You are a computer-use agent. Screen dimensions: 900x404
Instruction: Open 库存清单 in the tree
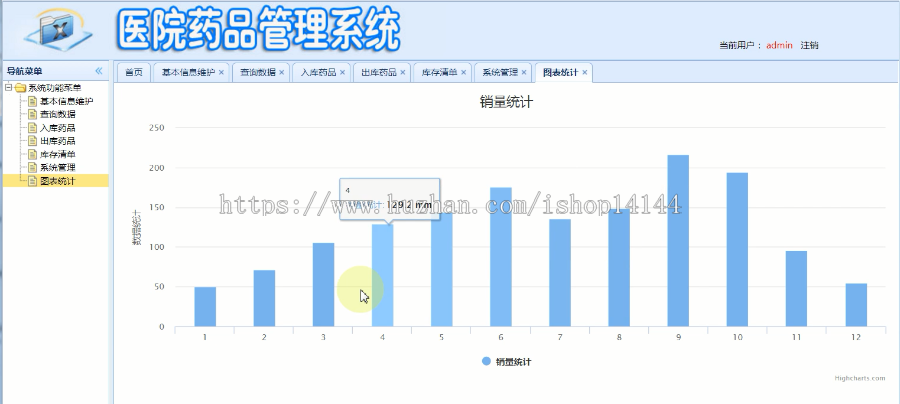pyautogui.click(x=57, y=154)
